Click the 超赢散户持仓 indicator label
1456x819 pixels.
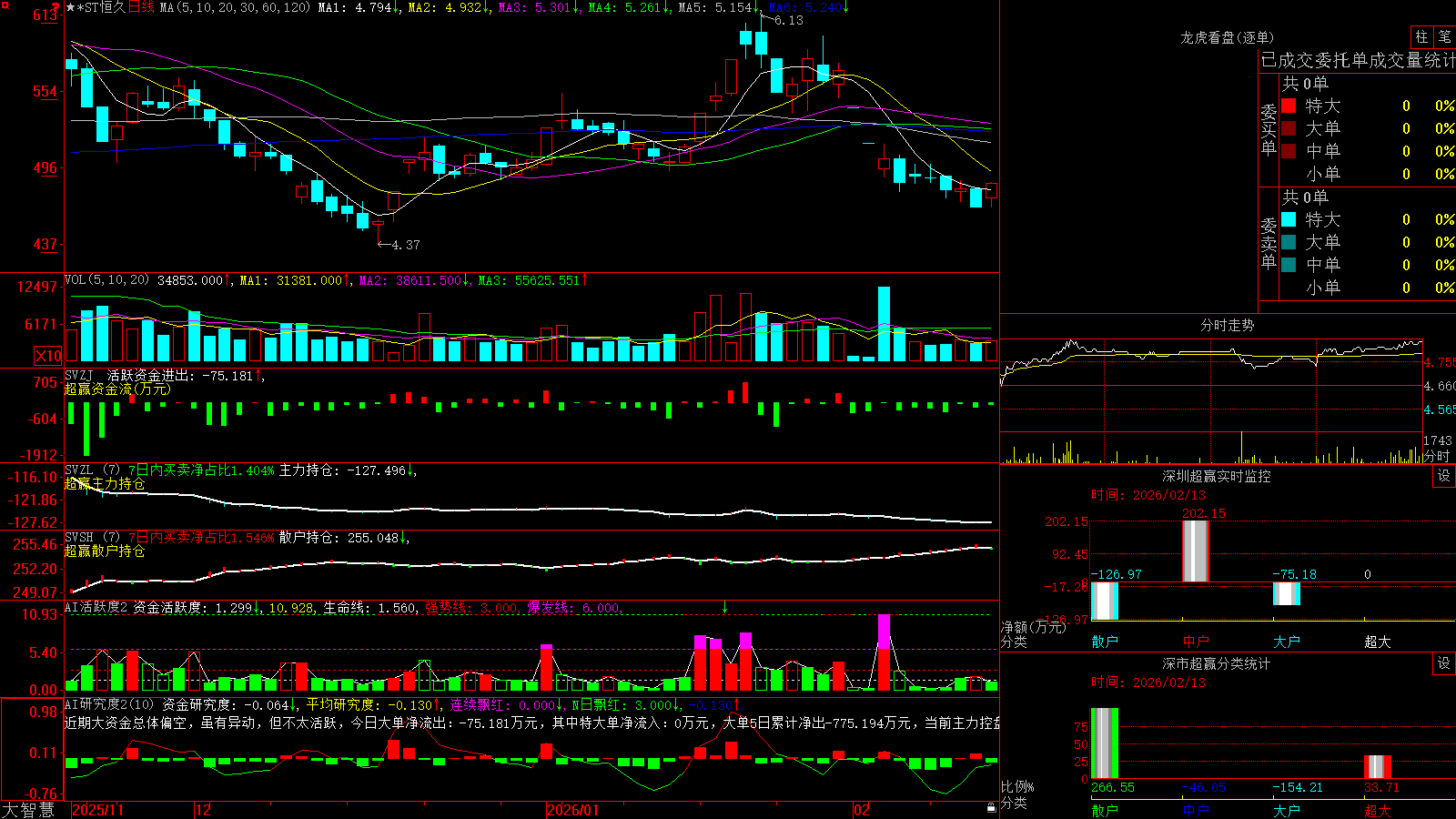click(x=105, y=551)
